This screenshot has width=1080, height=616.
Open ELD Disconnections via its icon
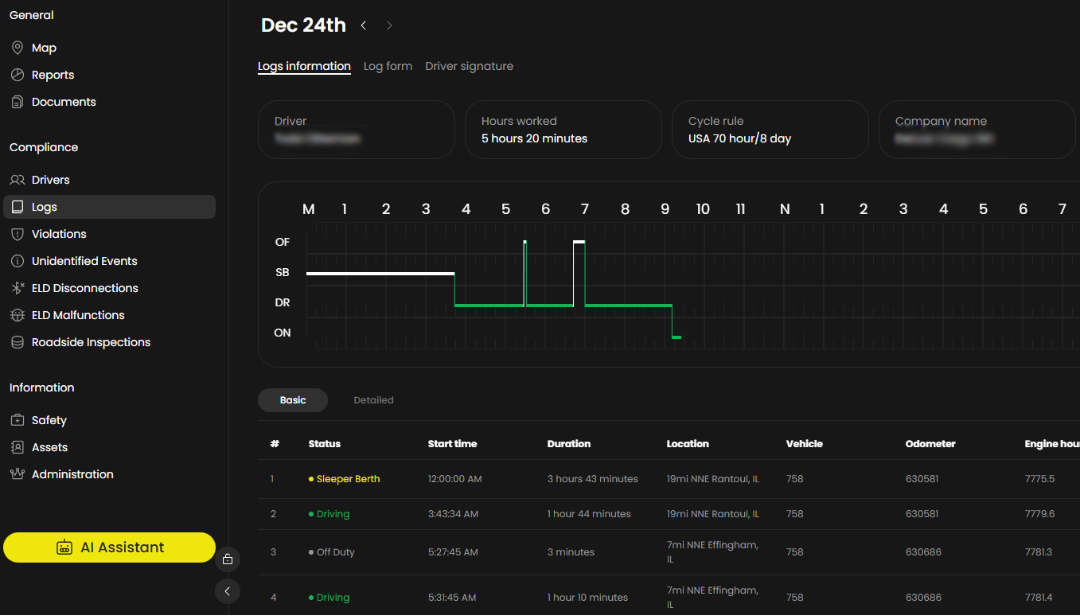click(x=16, y=287)
